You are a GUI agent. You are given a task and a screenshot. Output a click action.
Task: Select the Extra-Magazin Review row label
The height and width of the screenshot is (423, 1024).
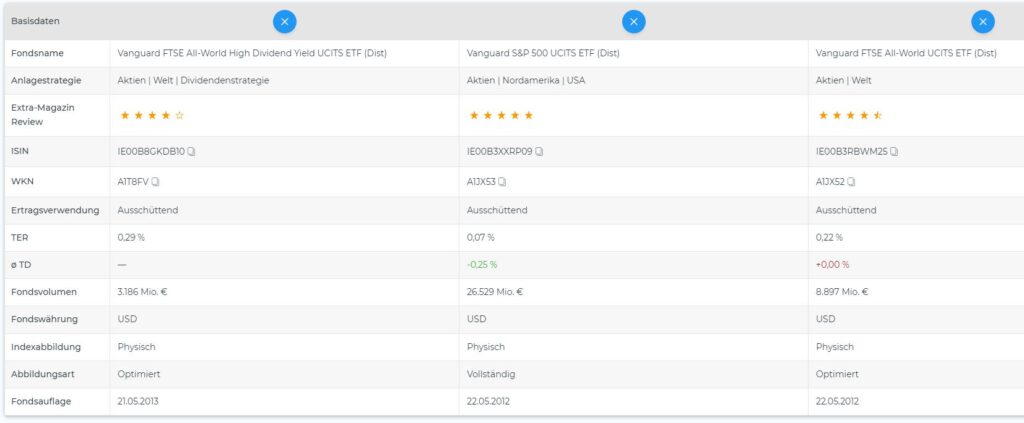point(43,115)
